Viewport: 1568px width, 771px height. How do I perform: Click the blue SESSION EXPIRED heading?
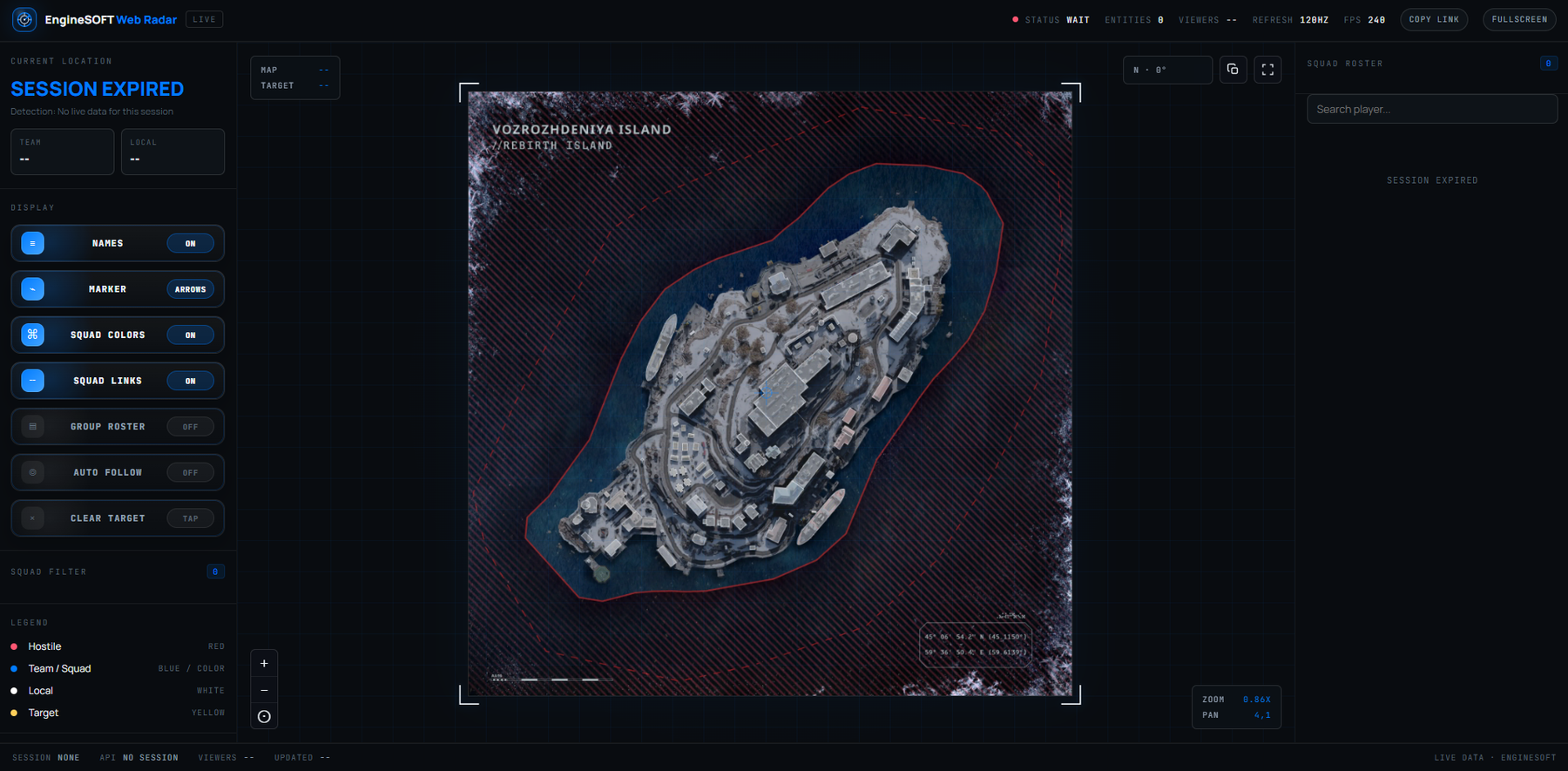[98, 89]
